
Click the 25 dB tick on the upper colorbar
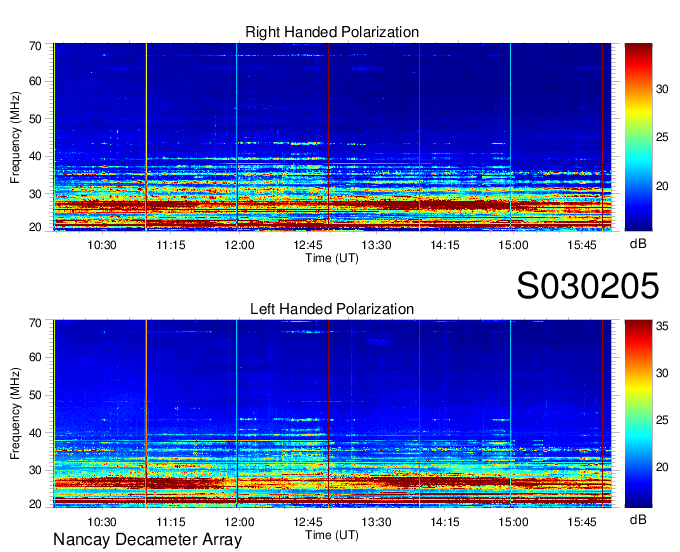click(x=662, y=137)
